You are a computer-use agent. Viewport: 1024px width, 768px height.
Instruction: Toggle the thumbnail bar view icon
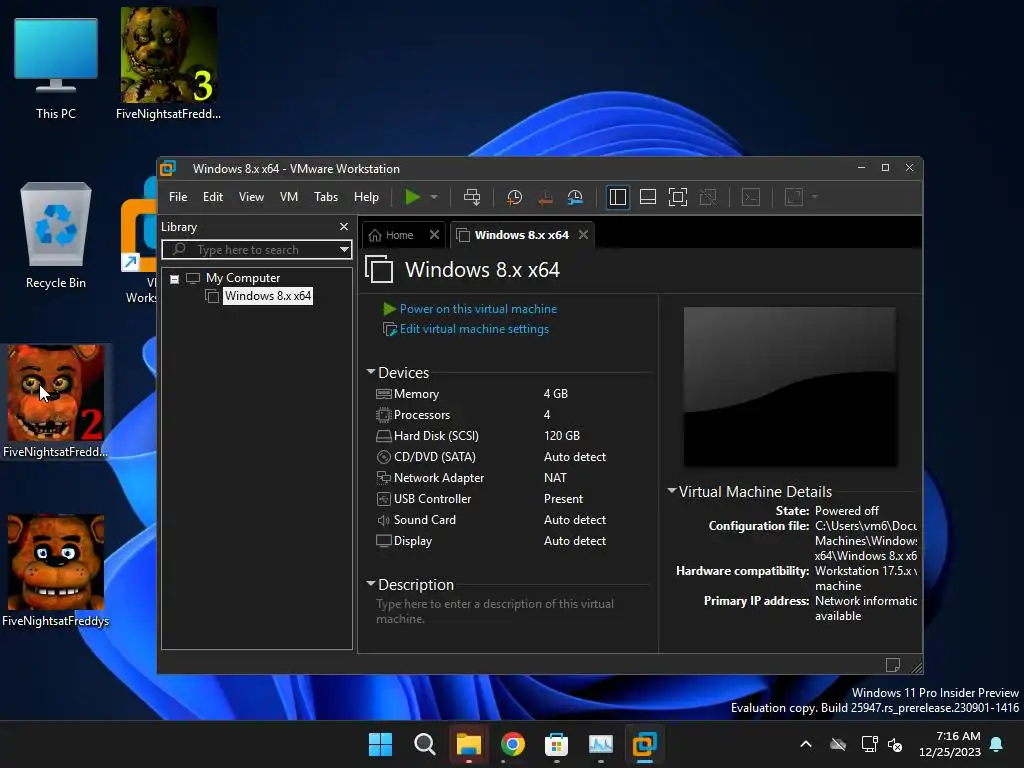(648, 197)
